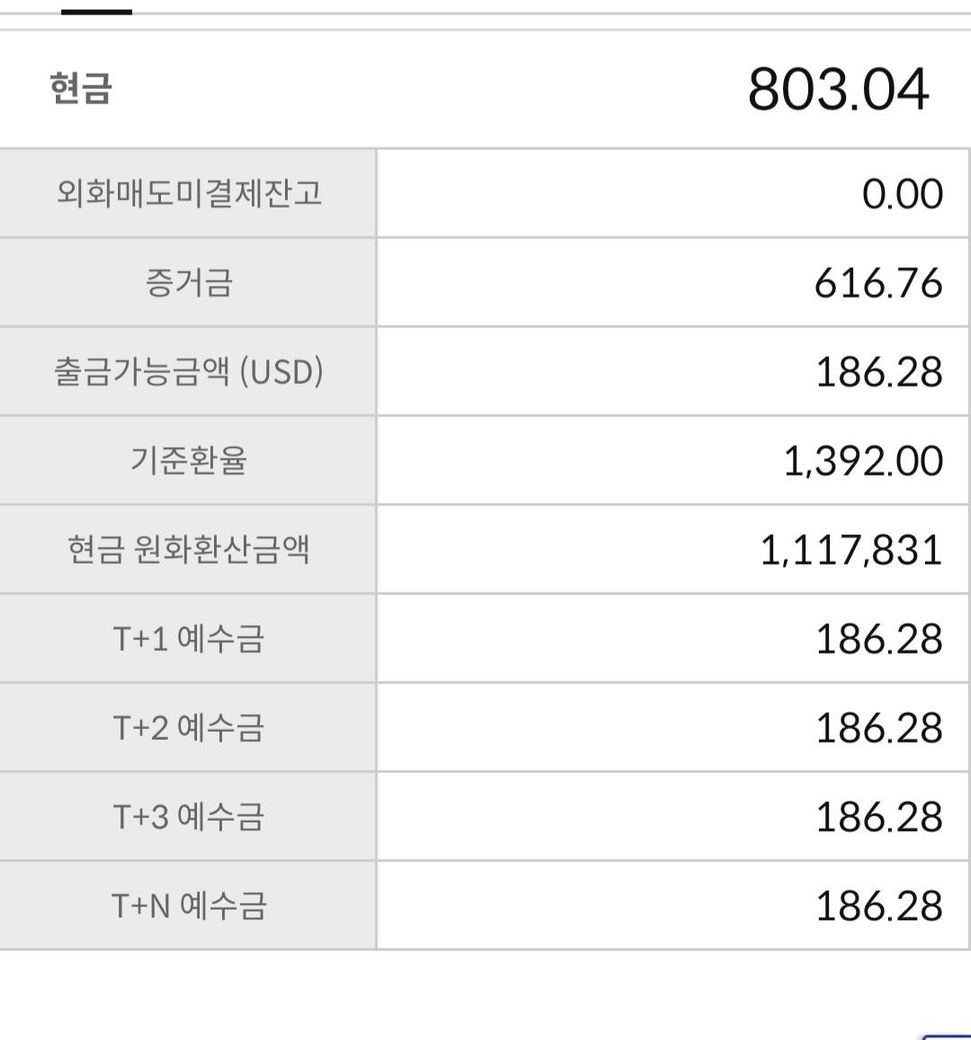Select the 803.04 cash total
This screenshot has width=971, height=1040.
tap(838, 90)
